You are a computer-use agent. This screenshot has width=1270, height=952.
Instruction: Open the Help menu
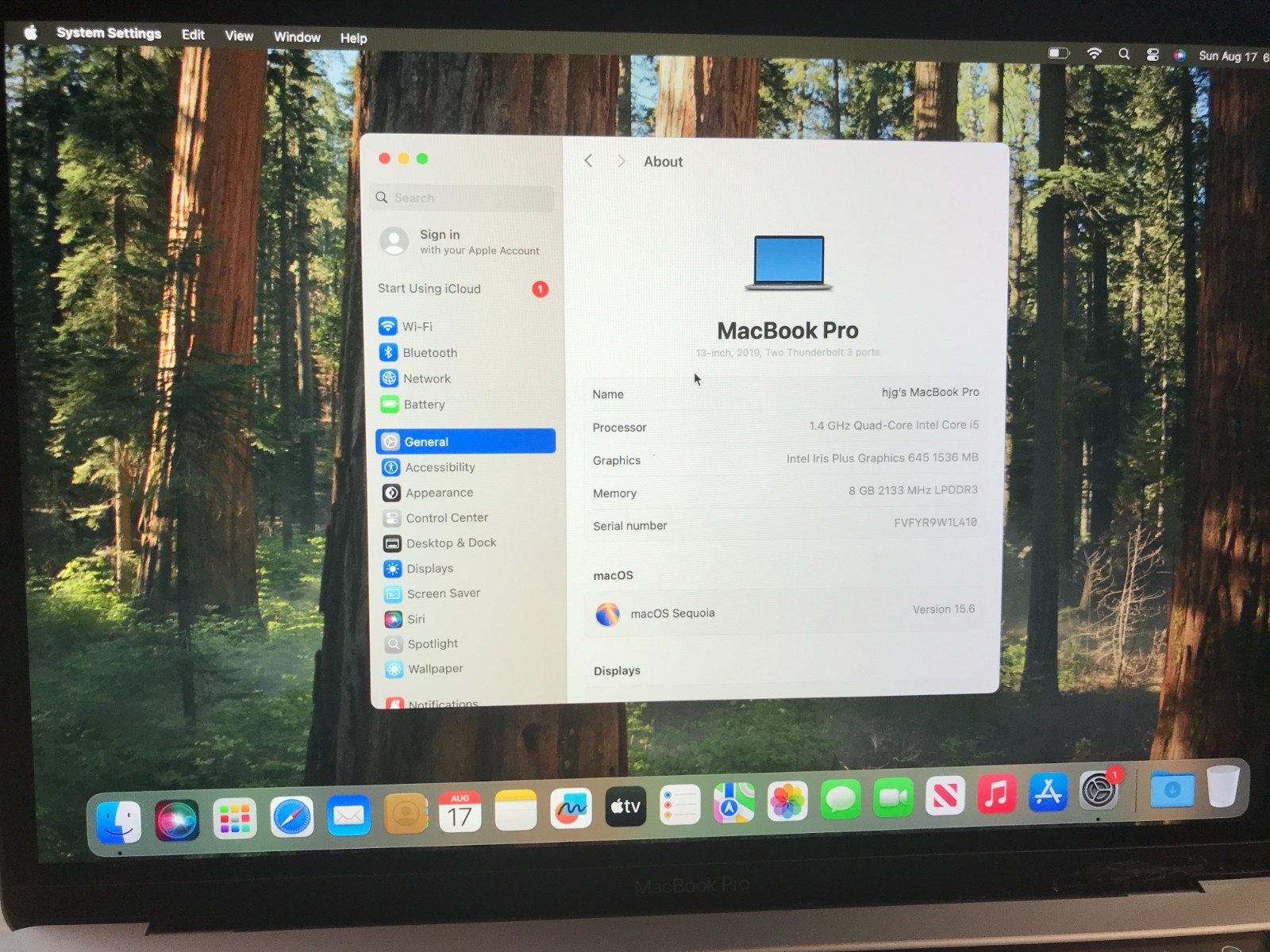pyautogui.click(x=353, y=37)
